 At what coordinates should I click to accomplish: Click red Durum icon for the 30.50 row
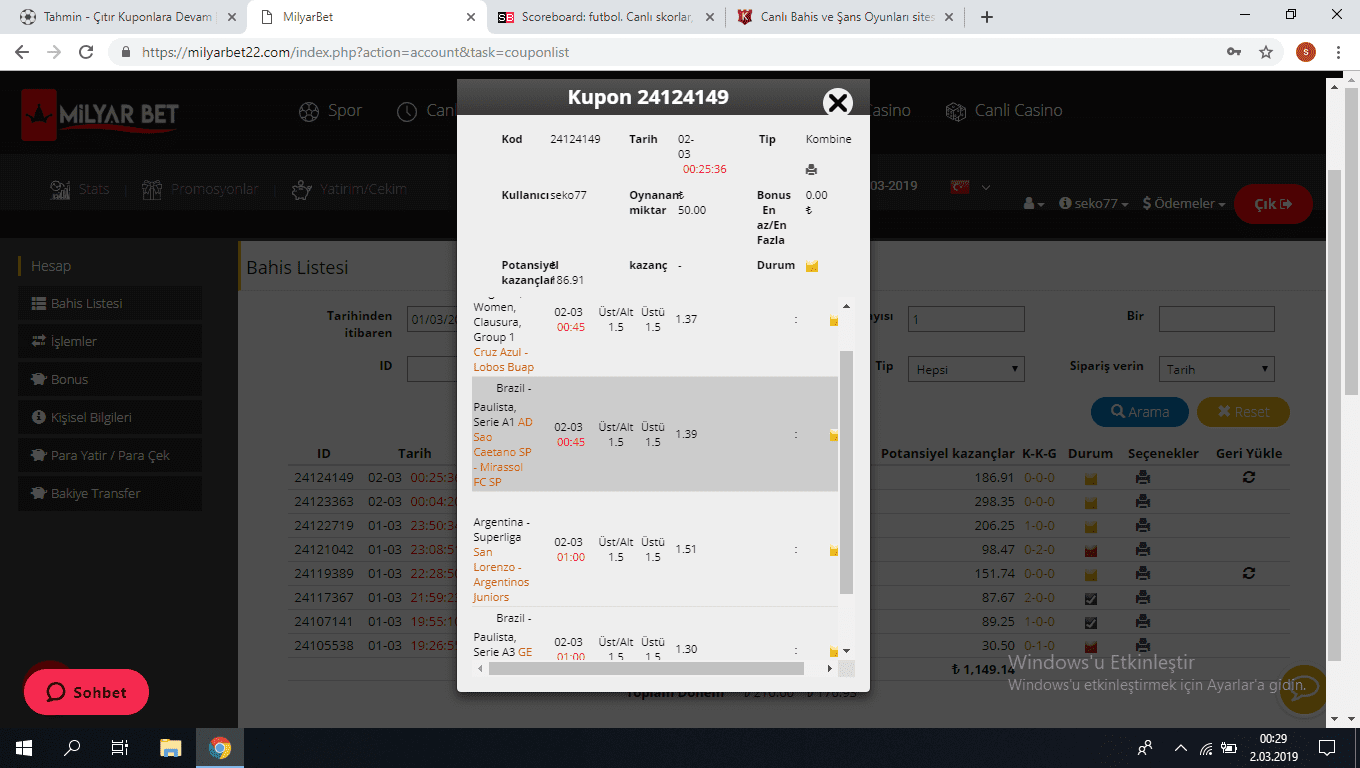[1091, 647]
